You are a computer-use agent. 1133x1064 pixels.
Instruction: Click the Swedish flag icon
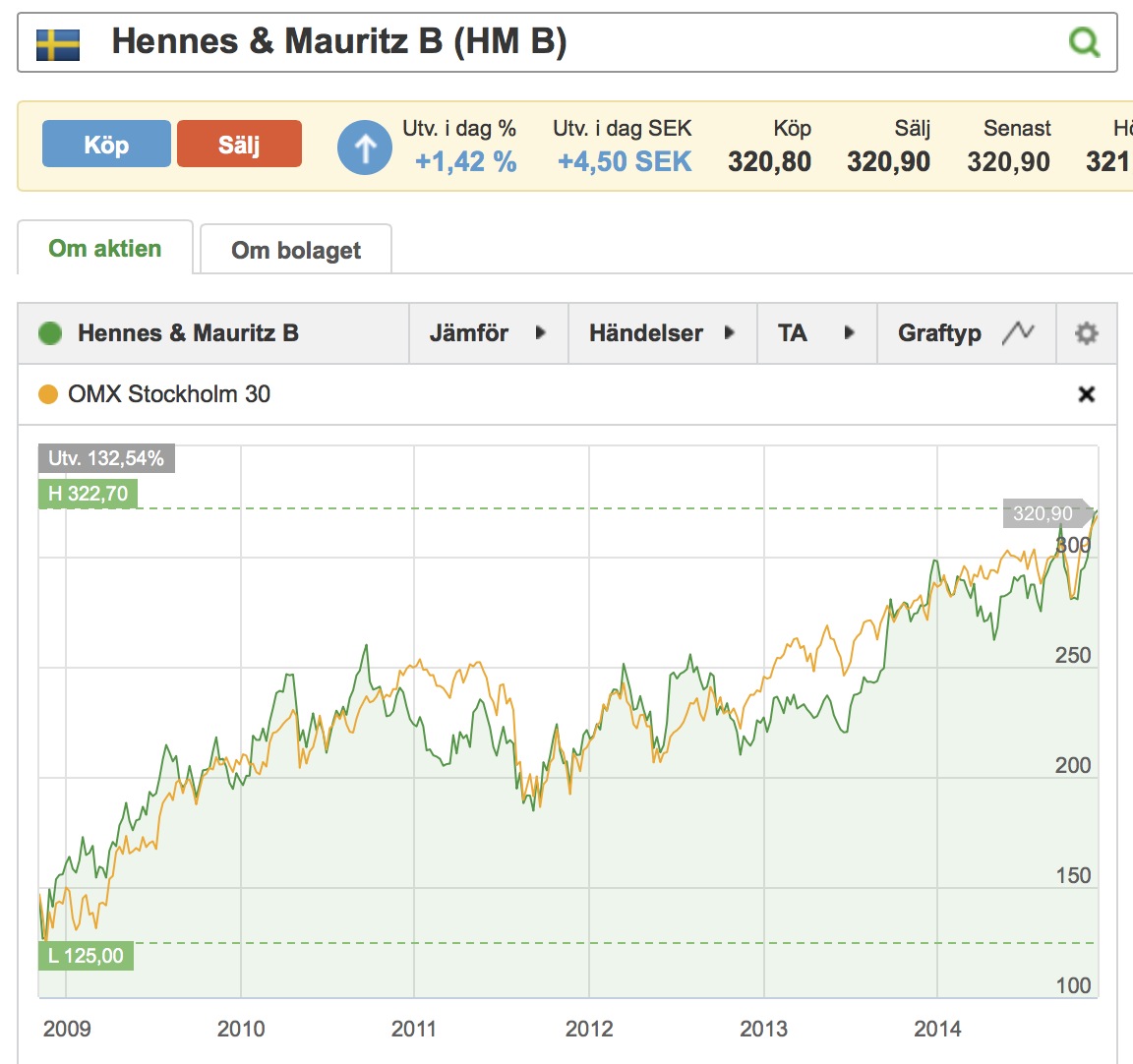pos(58,43)
